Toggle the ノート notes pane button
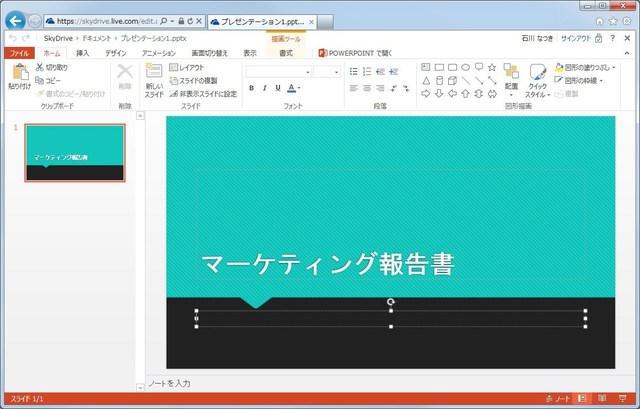 click(558, 398)
